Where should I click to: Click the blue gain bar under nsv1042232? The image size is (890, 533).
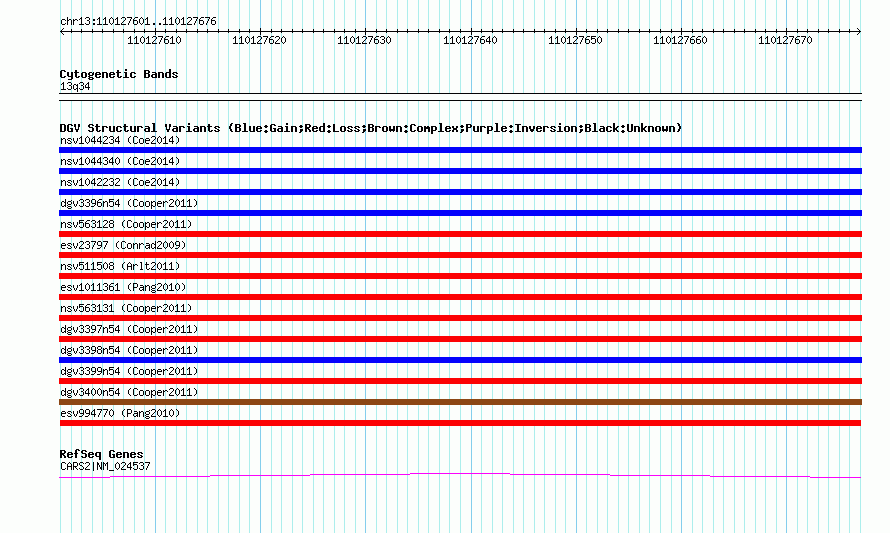460,192
